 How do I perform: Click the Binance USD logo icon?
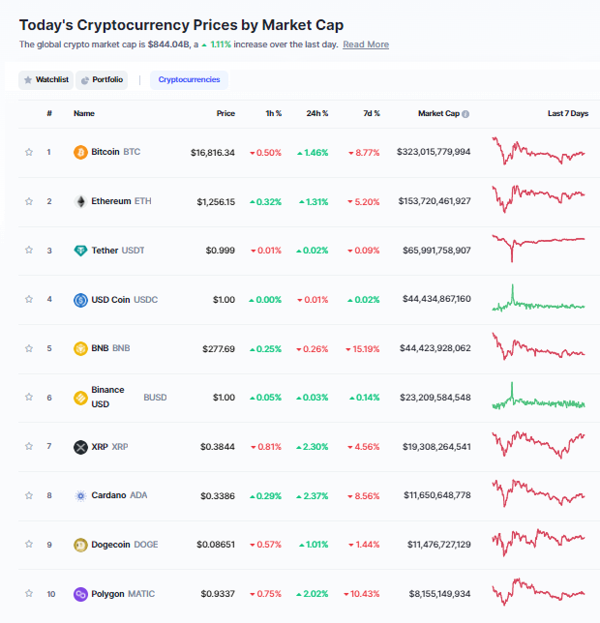81,398
